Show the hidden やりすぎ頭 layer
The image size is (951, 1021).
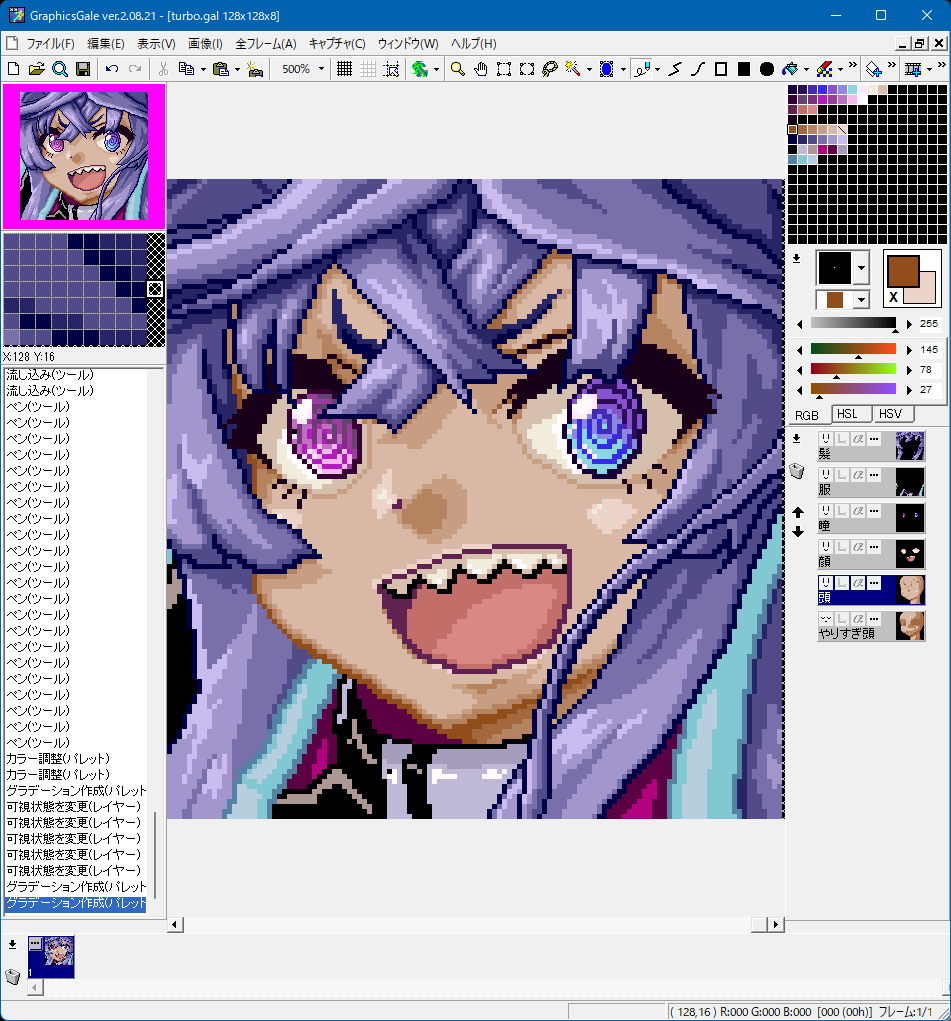[826, 619]
